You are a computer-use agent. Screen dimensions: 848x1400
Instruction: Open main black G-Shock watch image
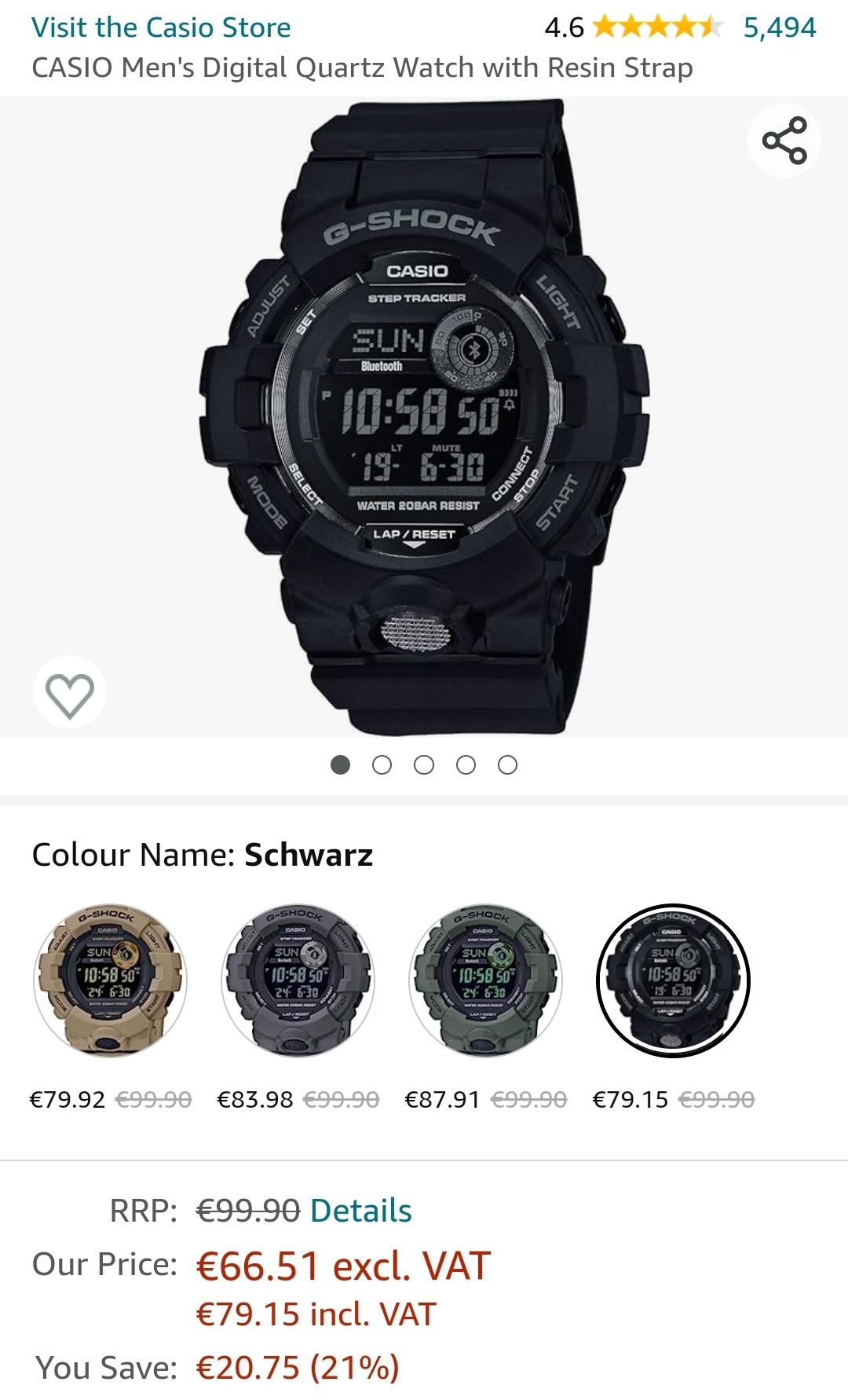click(424, 417)
